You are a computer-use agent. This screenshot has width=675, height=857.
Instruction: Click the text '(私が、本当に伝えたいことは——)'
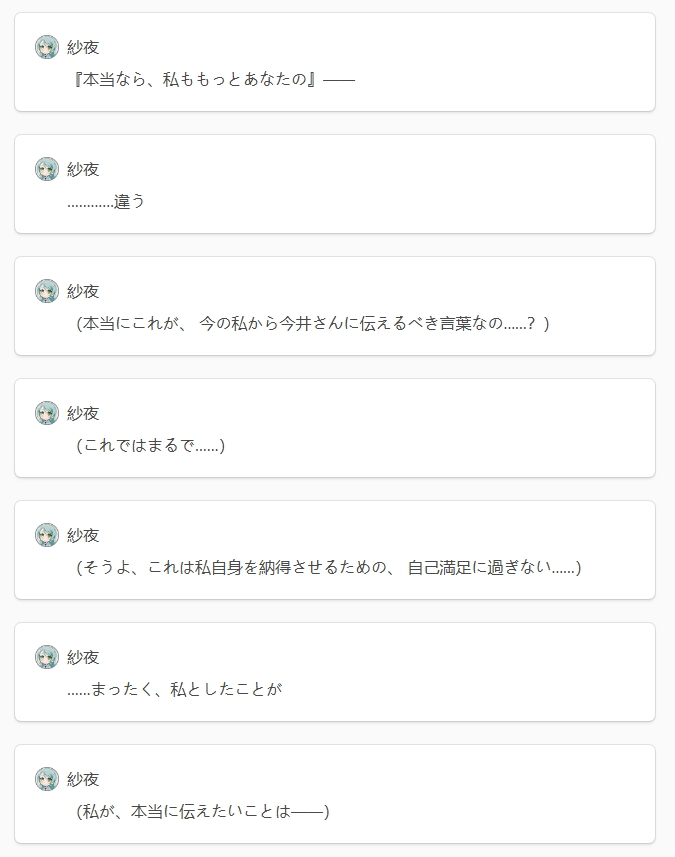point(203,811)
